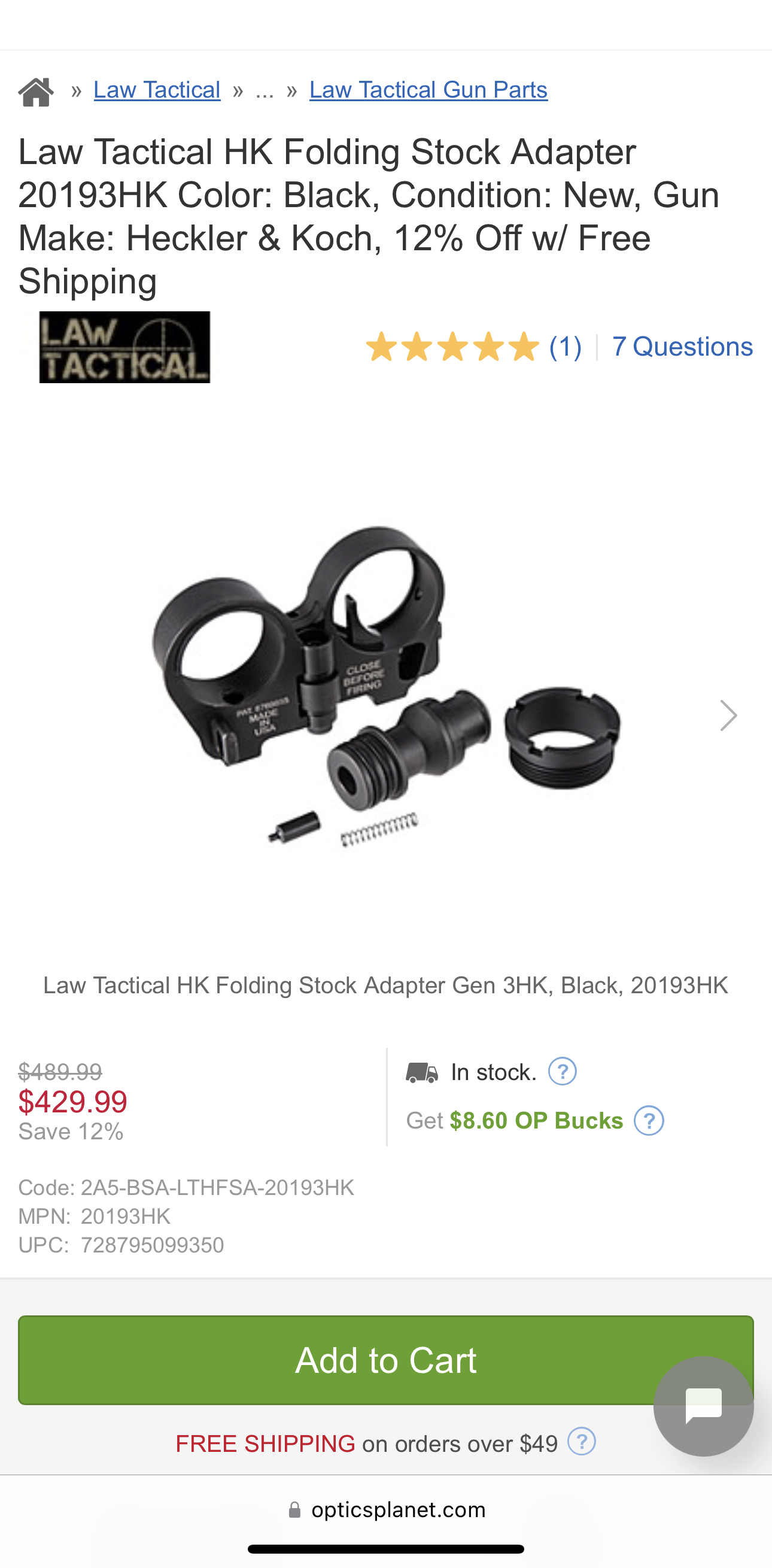This screenshot has width=772, height=1568.
Task: Open Law Tactical Gun Parts category
Action: (x=428, y=90)
